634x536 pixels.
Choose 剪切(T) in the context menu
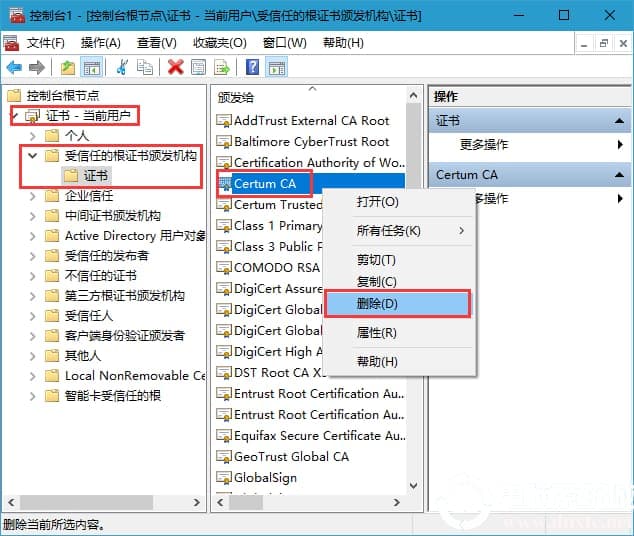399,260
